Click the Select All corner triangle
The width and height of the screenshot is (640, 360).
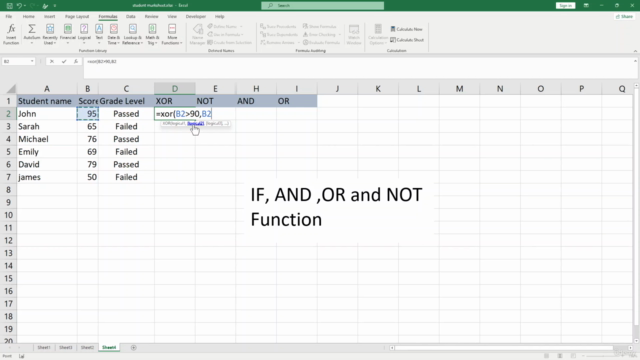tap(11, 89)
